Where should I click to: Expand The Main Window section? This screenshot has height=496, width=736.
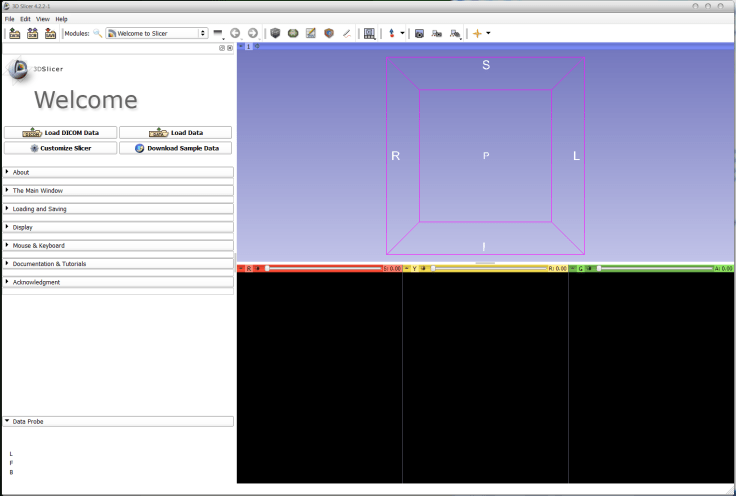(x=118, y=191)
